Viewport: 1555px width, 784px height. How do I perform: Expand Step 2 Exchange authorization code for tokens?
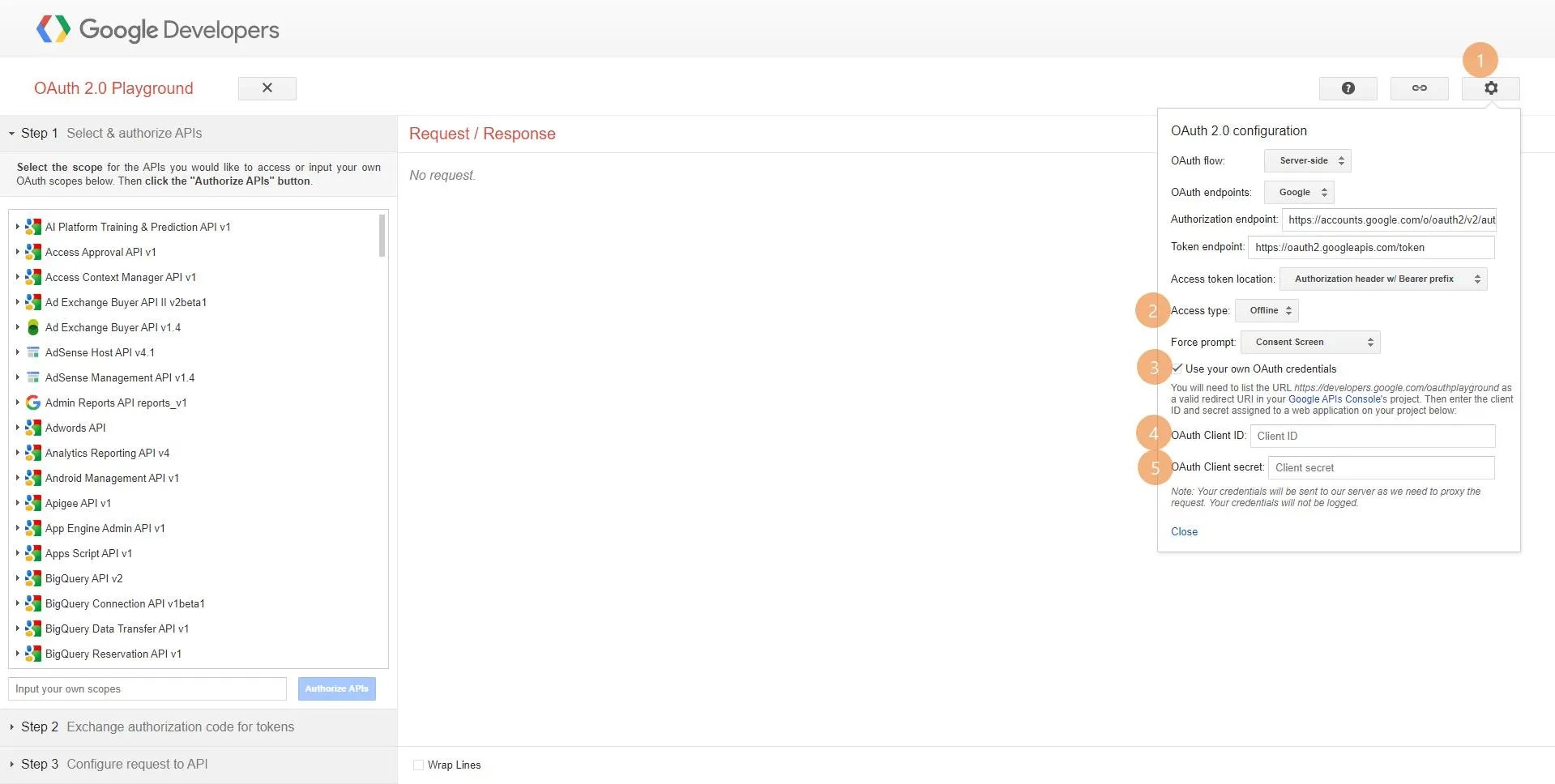199,726
